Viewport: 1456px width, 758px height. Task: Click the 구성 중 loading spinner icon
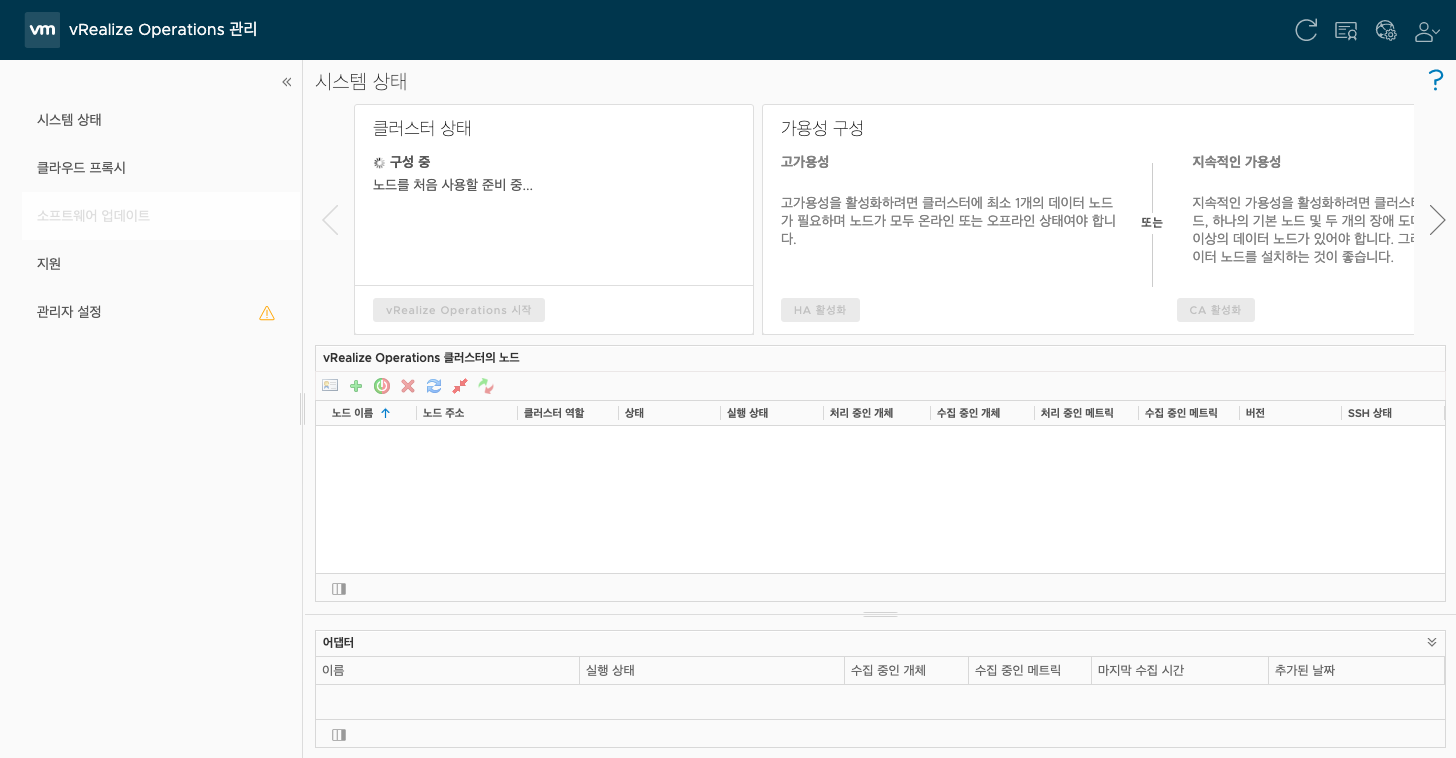click(x=379, y=162)
